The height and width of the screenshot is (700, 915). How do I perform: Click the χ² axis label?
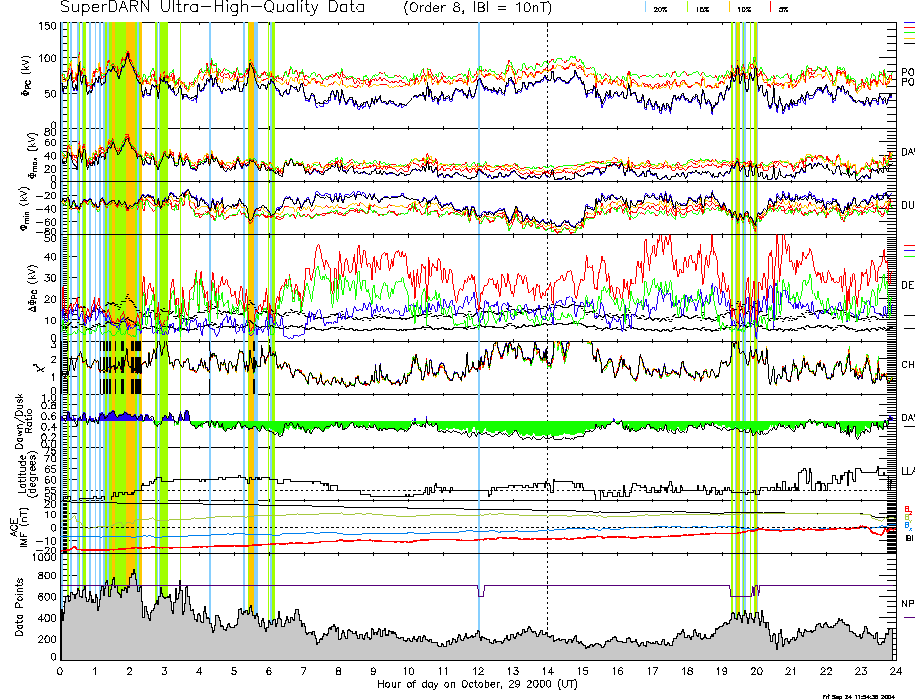click(37, 368)
